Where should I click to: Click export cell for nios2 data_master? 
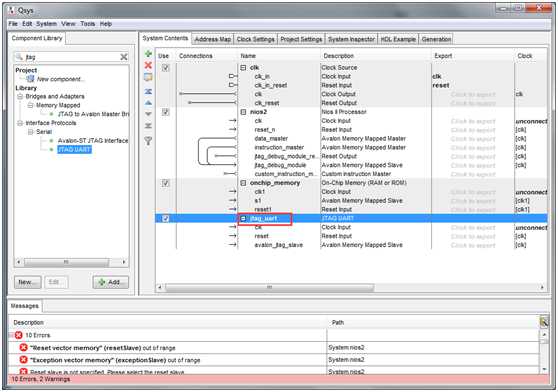click(x=473, y=139)
